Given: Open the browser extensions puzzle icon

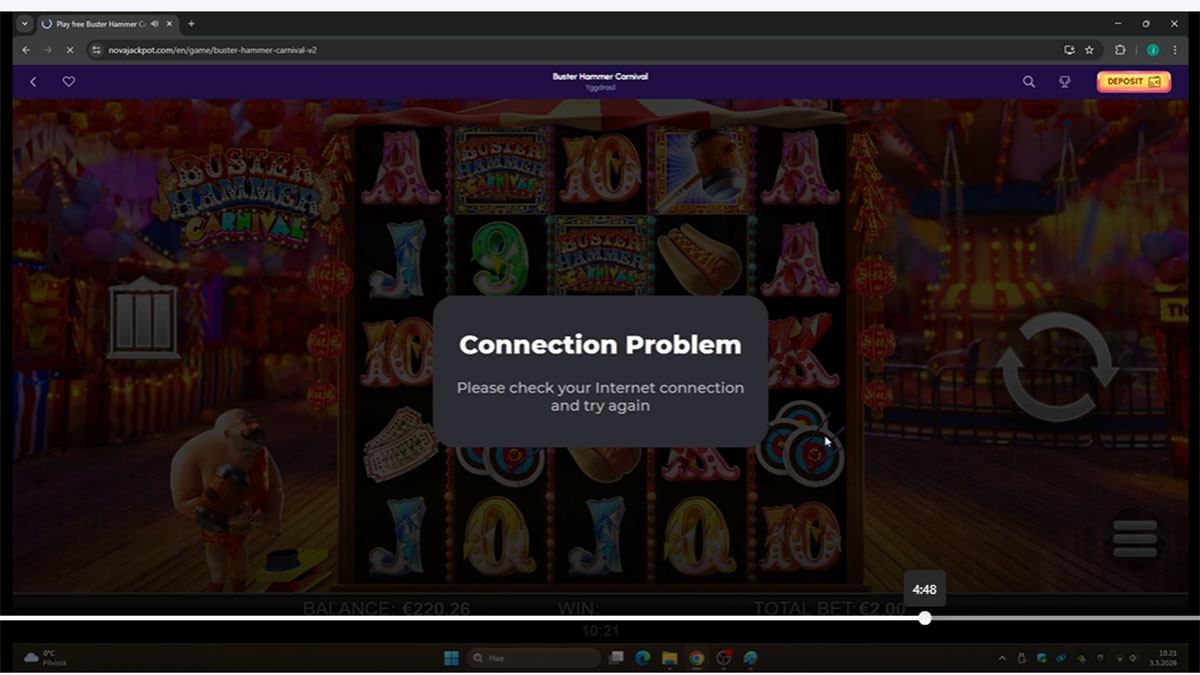Looking at the screenshot, I should [x=1120, y=49].
